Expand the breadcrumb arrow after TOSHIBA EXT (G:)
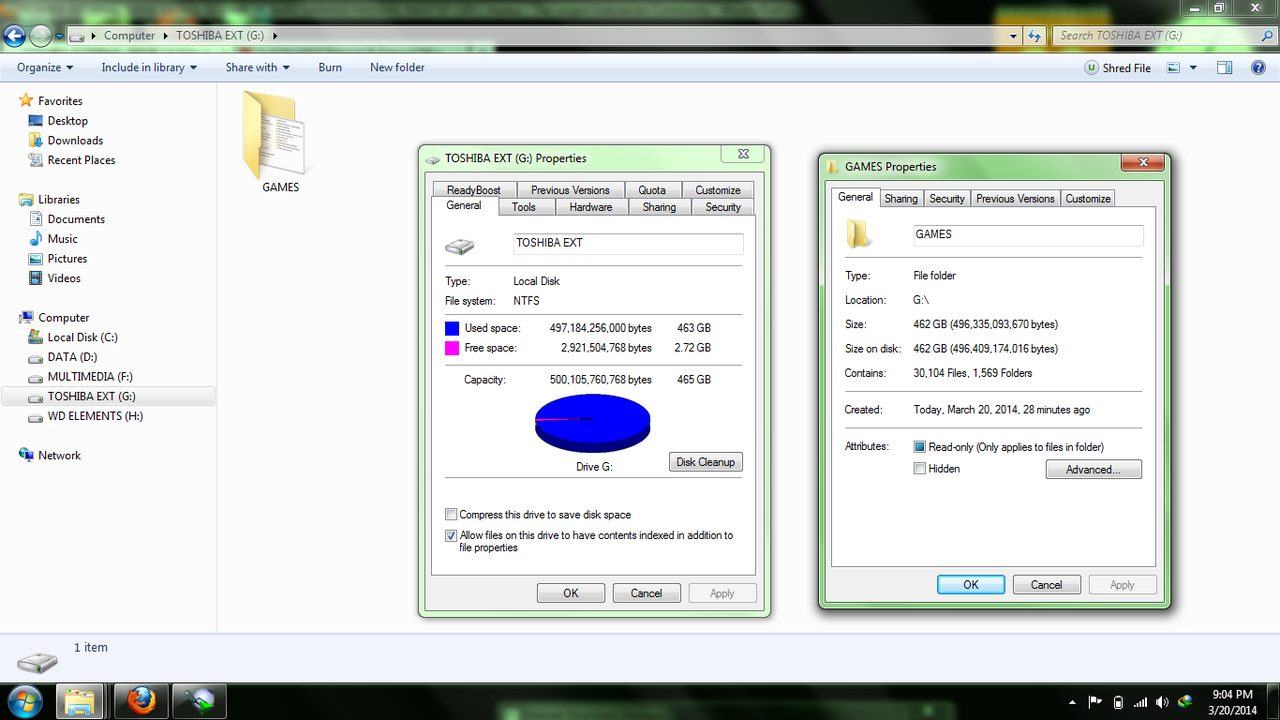Screen dimensions: 1280x720 [274, 36]
